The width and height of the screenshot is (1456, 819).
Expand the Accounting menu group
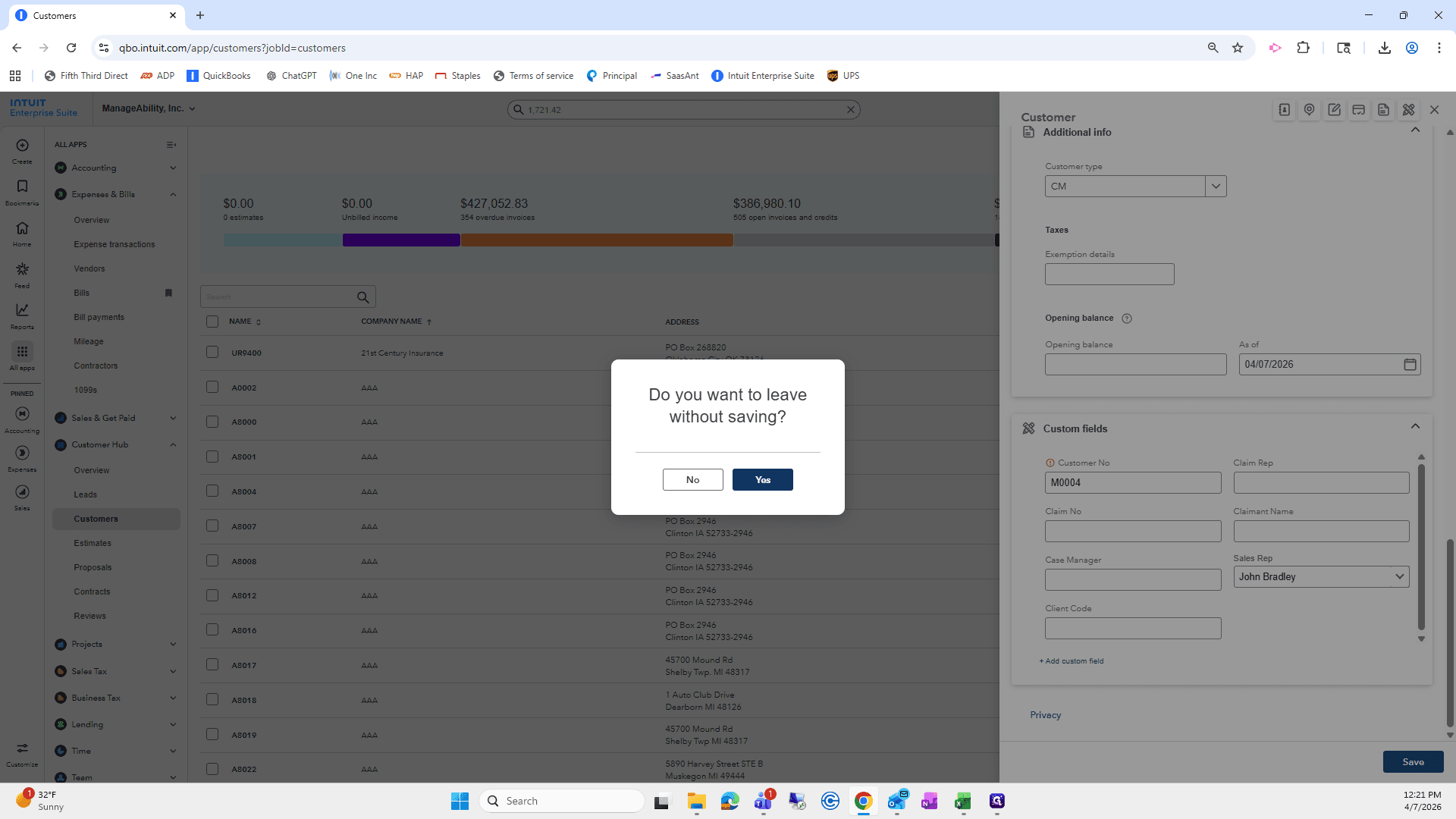tap(116, 168)
